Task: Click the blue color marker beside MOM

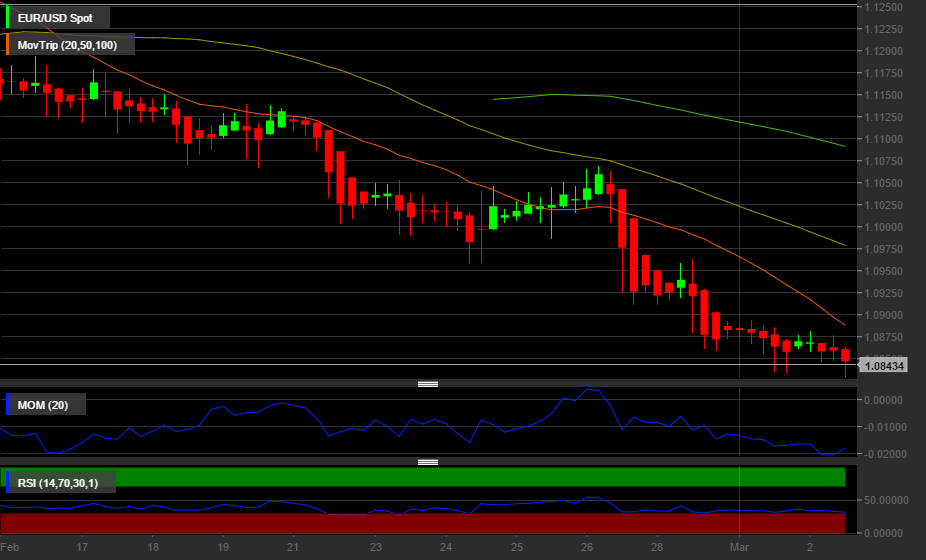Action: tap(9, 404)
